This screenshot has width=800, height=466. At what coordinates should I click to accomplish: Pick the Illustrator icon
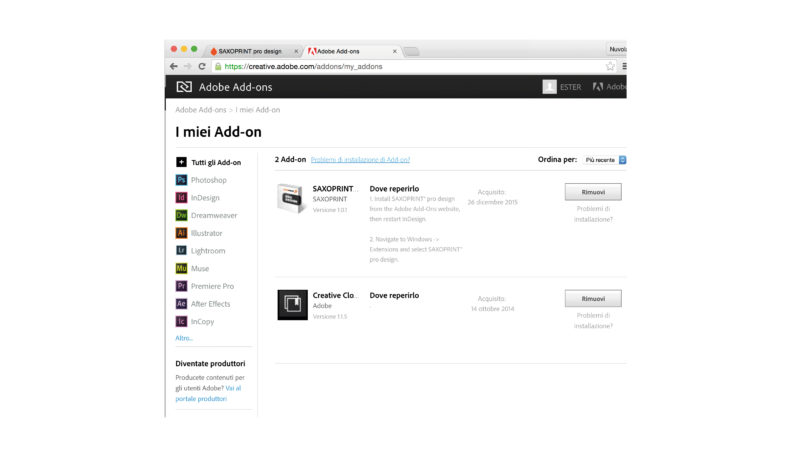coord(181,233)
